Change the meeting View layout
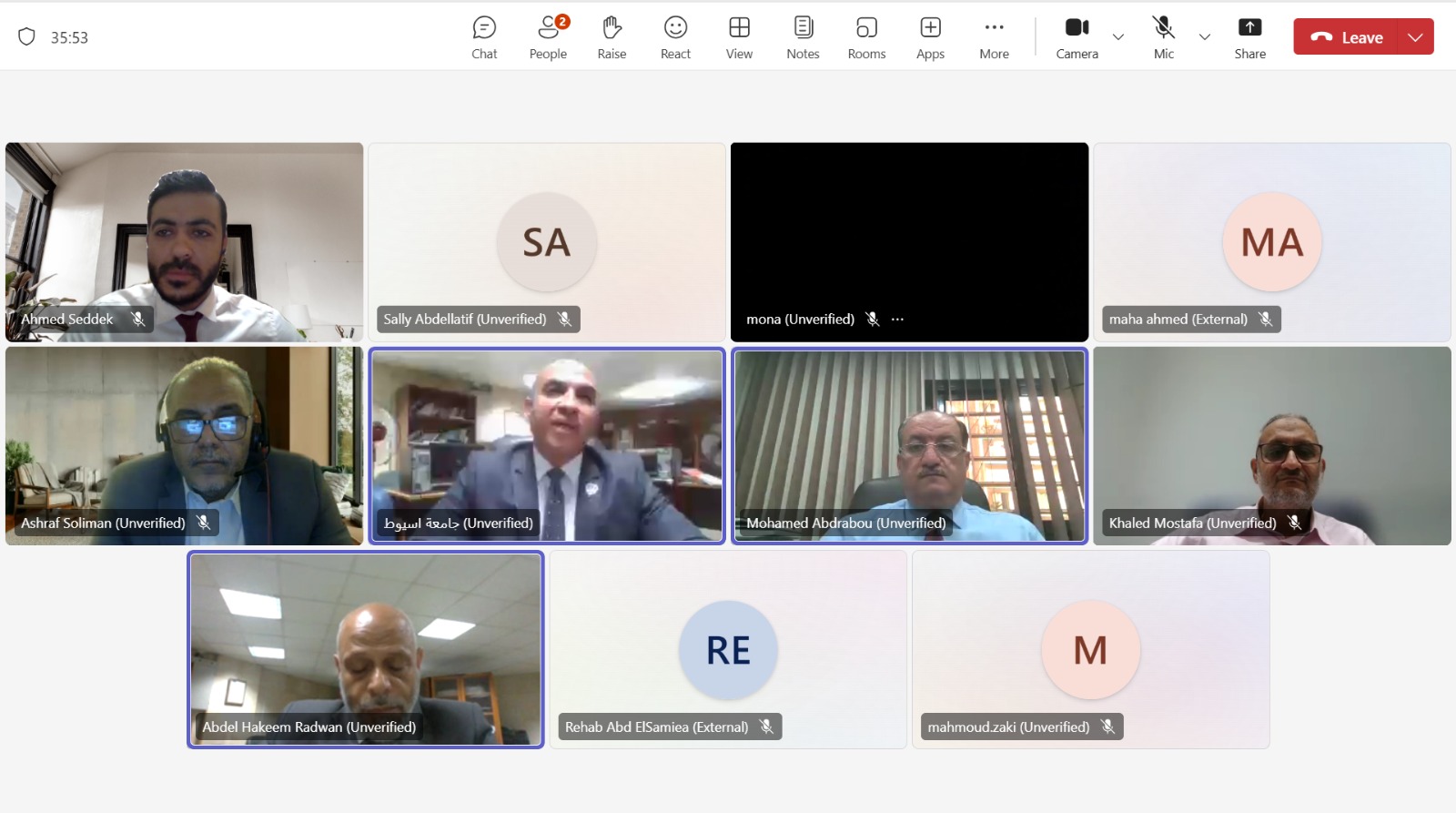1456x813 pixels. pyautogui.click(x=739, y=37)
